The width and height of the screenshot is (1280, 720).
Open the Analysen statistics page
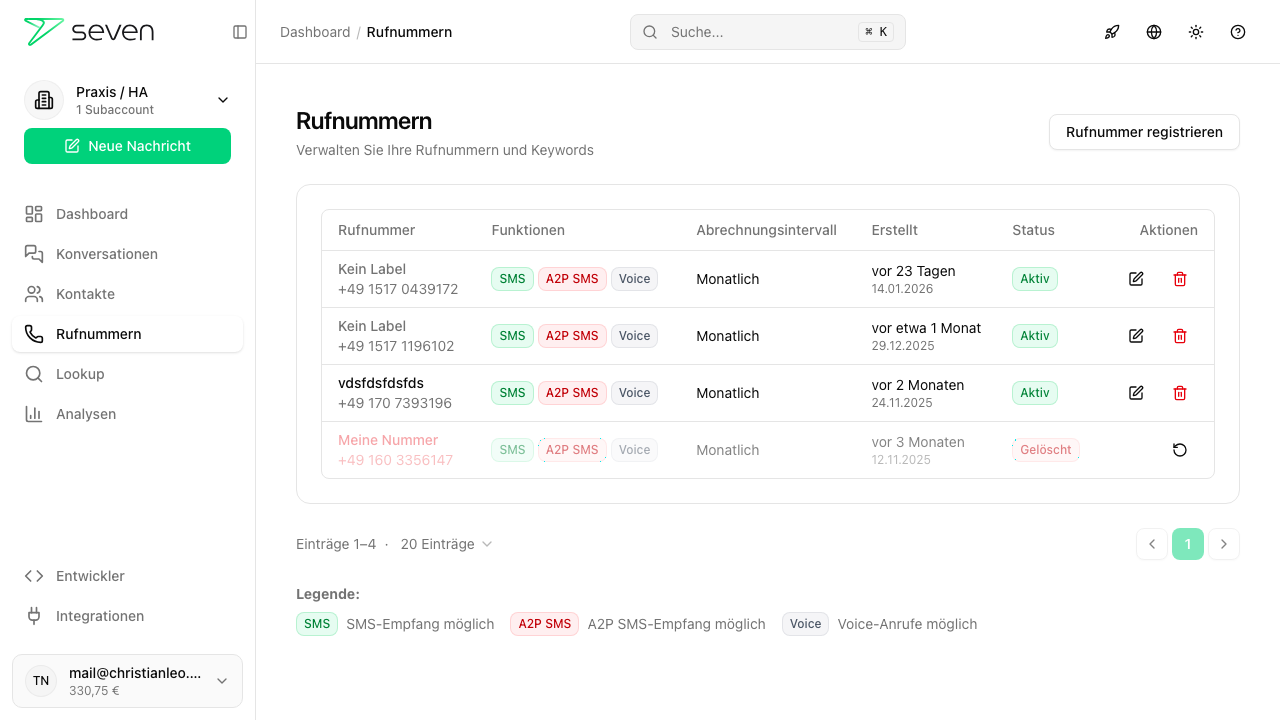click(84, 414)
